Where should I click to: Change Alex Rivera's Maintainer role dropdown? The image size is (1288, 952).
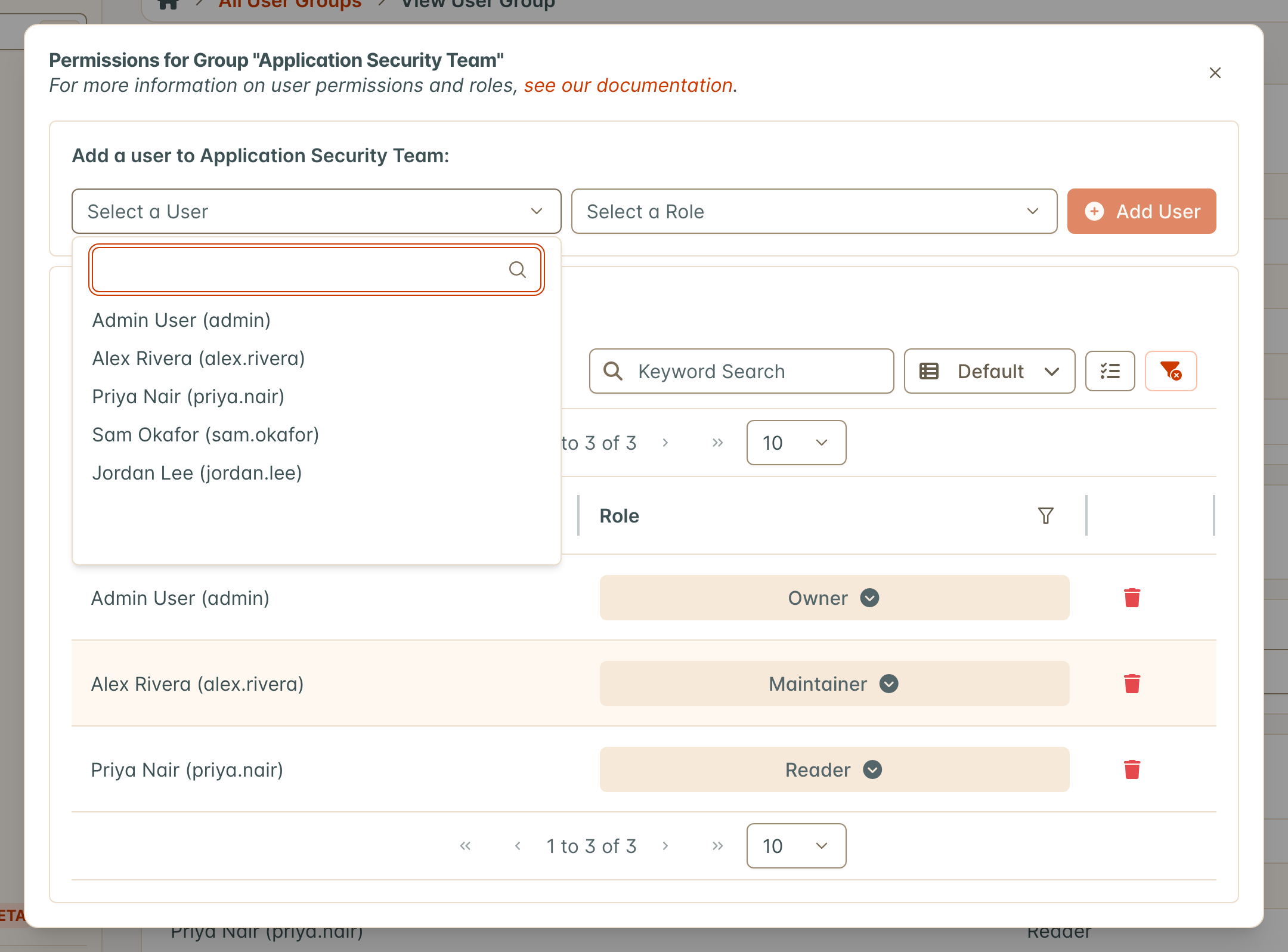click(x=834, y=684)
